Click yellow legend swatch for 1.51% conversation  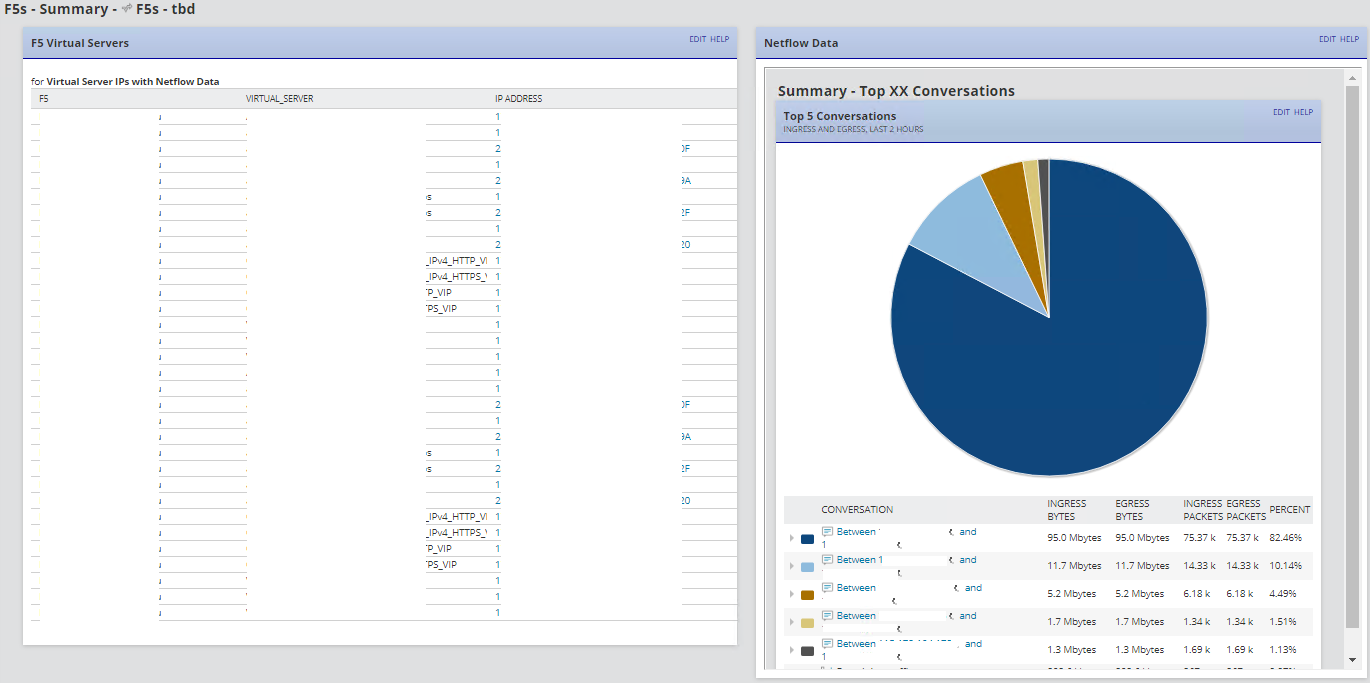(x=807, y=623)
